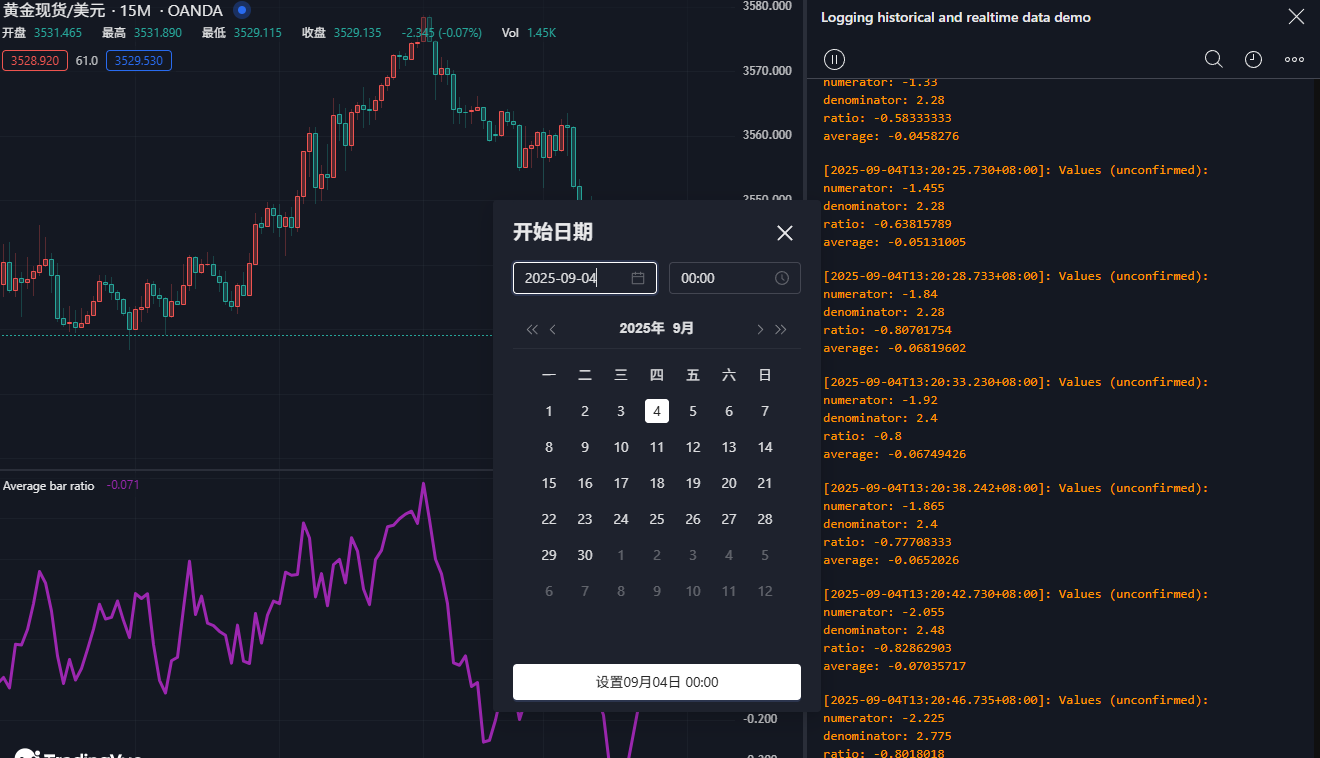The height and width of the screenshot is (758, 1320).
Task: Click the 2025-09-04 date input field
Action: coord(570,278)
